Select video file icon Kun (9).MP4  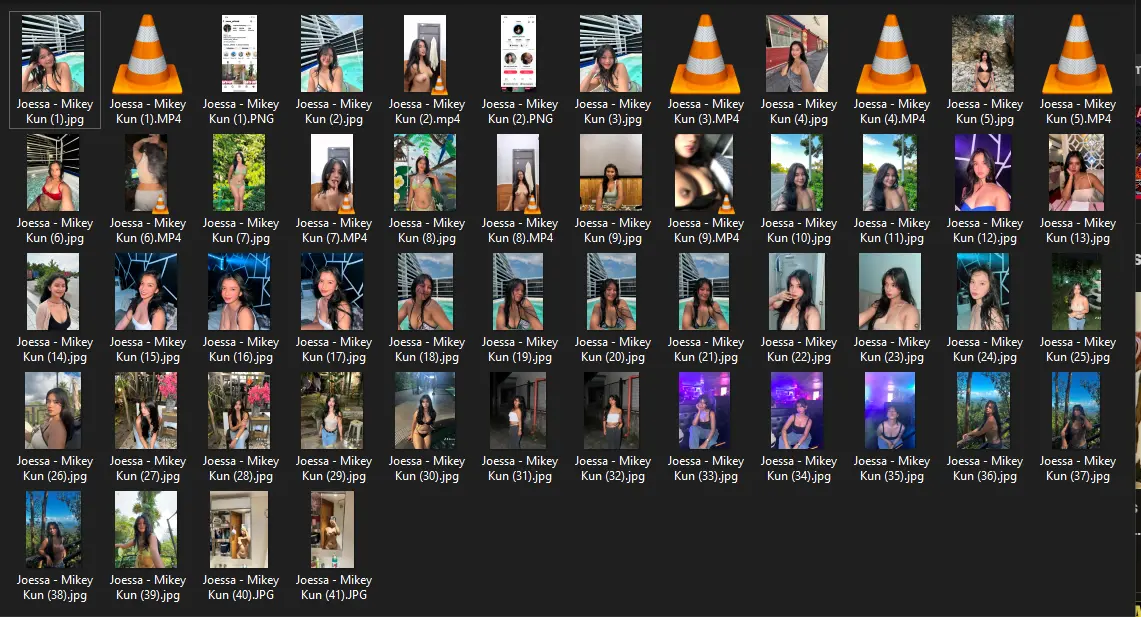point(704,173)
